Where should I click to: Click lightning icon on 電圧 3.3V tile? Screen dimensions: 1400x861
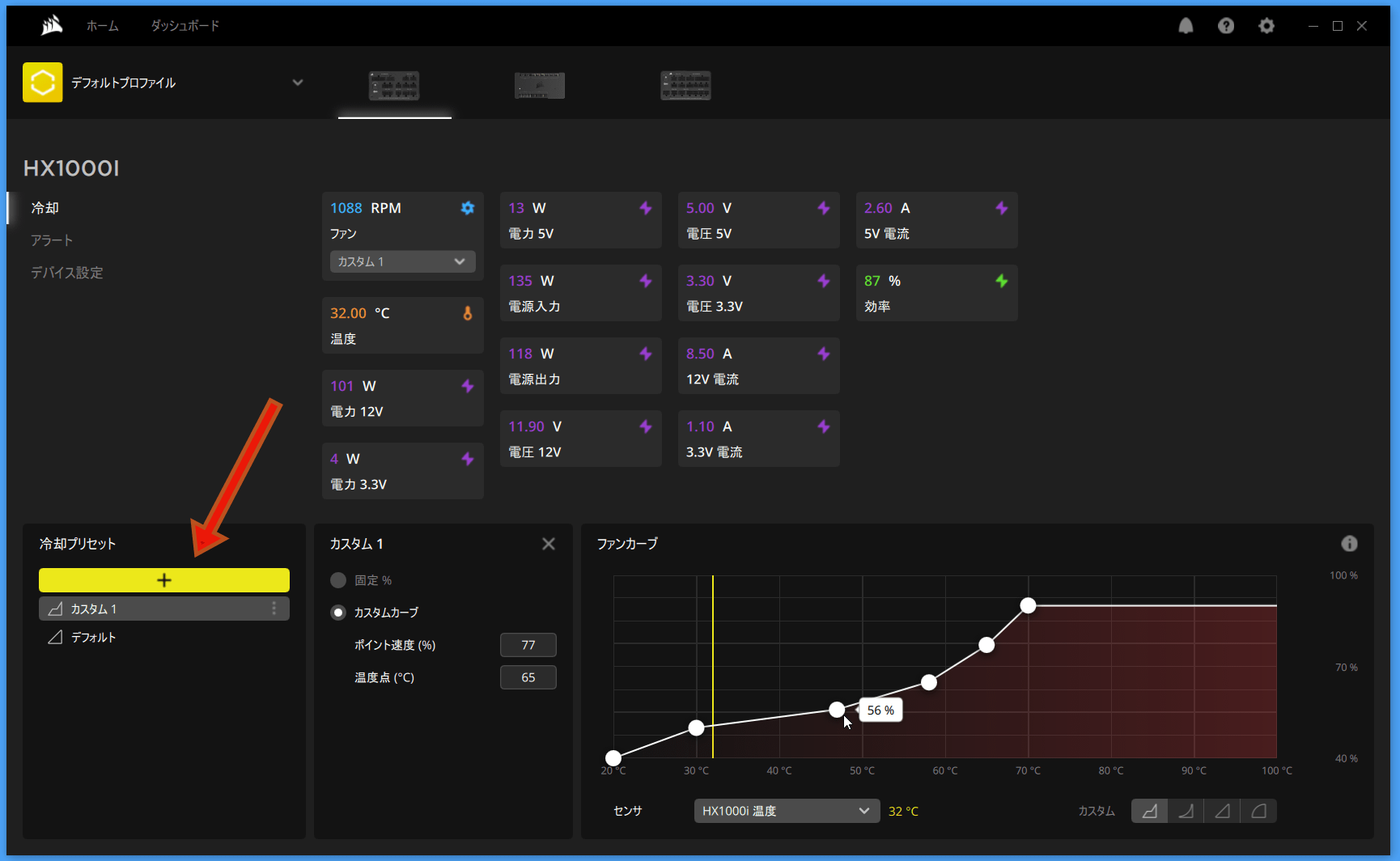[x=824, y=281]
